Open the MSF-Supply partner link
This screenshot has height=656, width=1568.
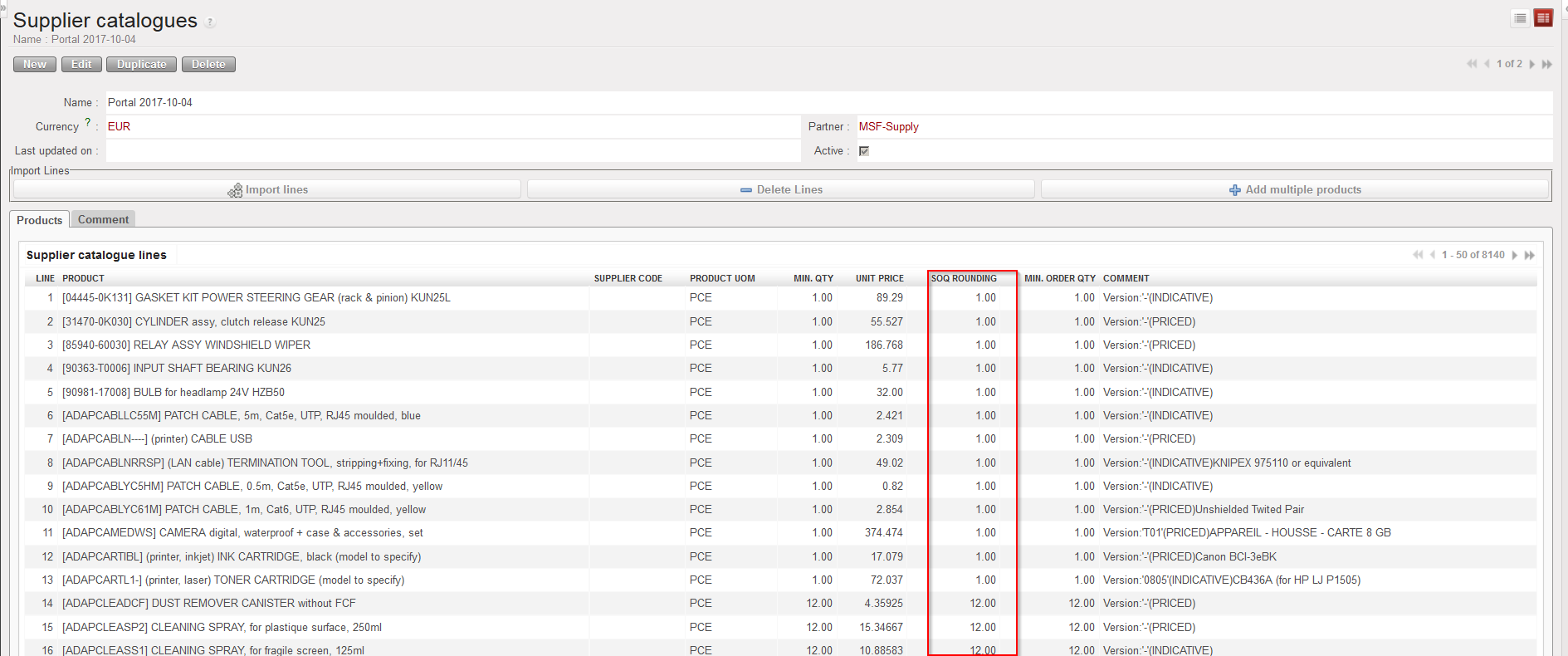point(888,126)
